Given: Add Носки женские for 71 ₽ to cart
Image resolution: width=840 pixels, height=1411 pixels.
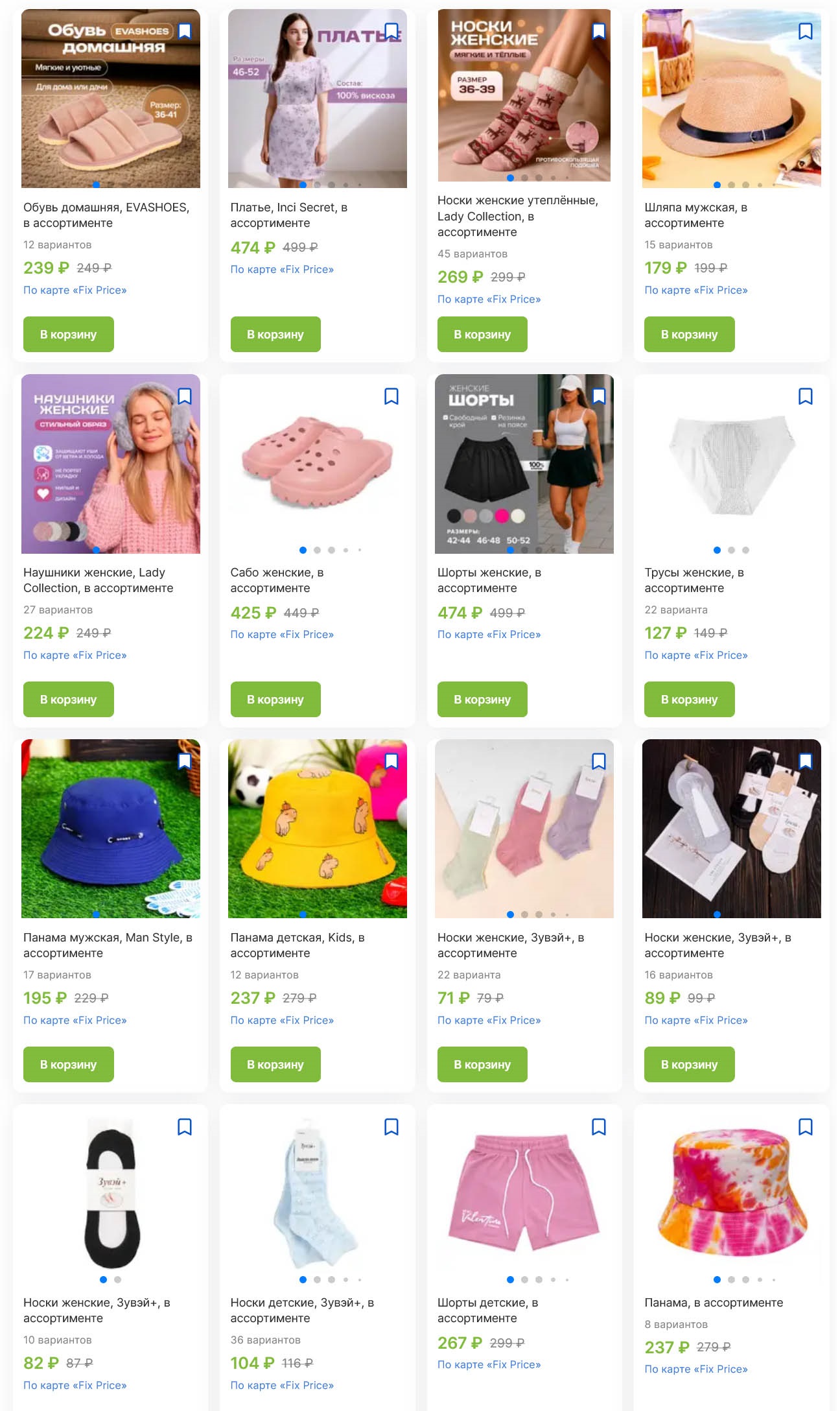Looking at the screenshot, I should tap(482, 1065).
